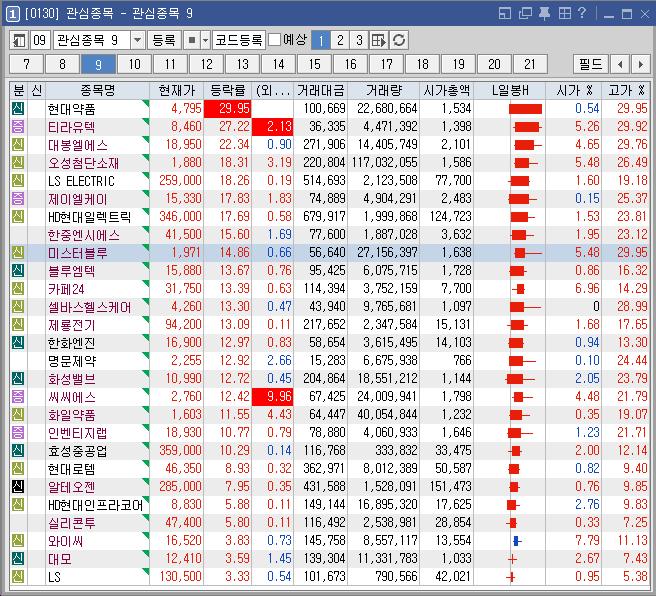Click the 필드 button
656x596 pixels.
point(590,64)
